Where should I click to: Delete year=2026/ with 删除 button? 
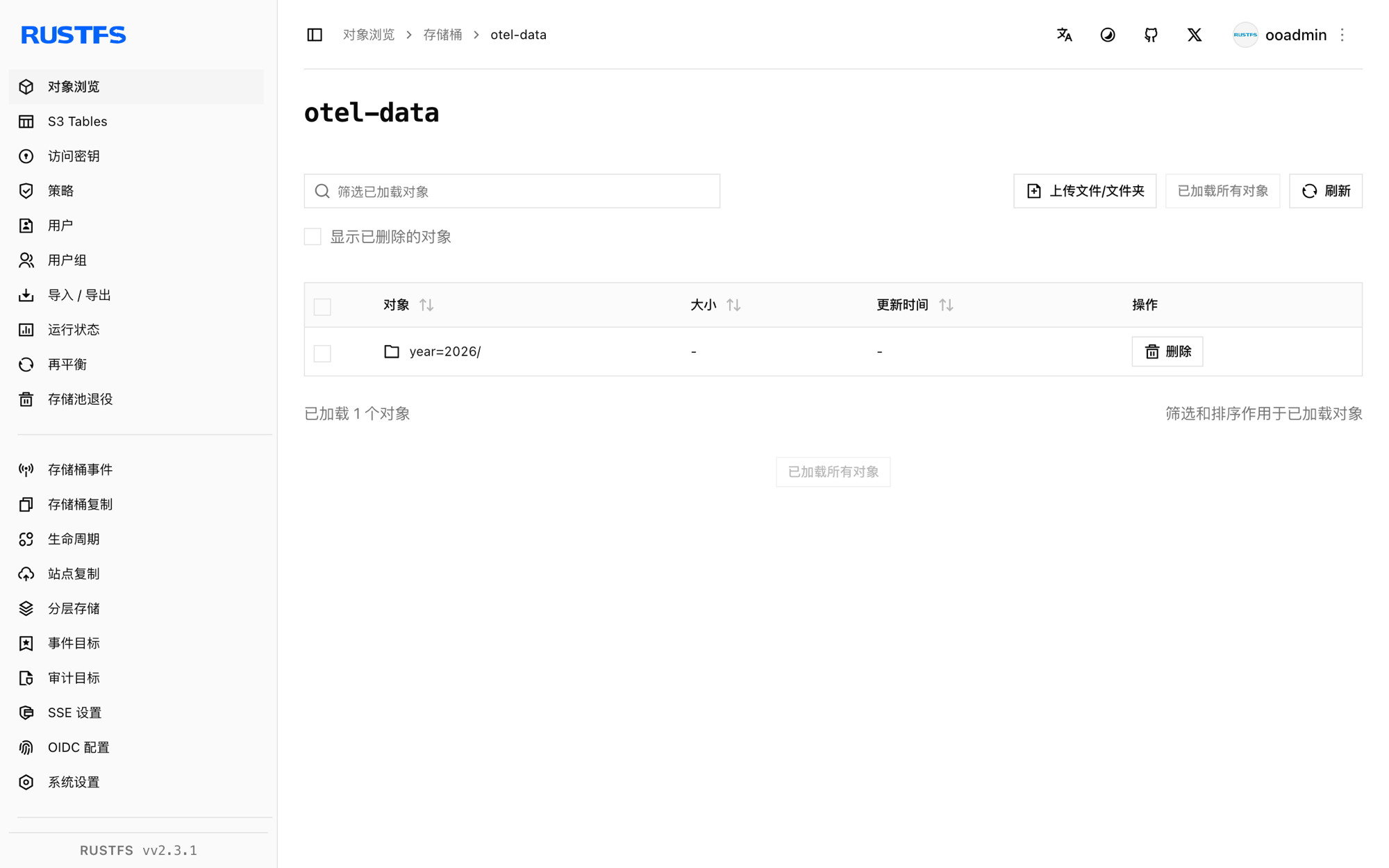point(1167,351)
